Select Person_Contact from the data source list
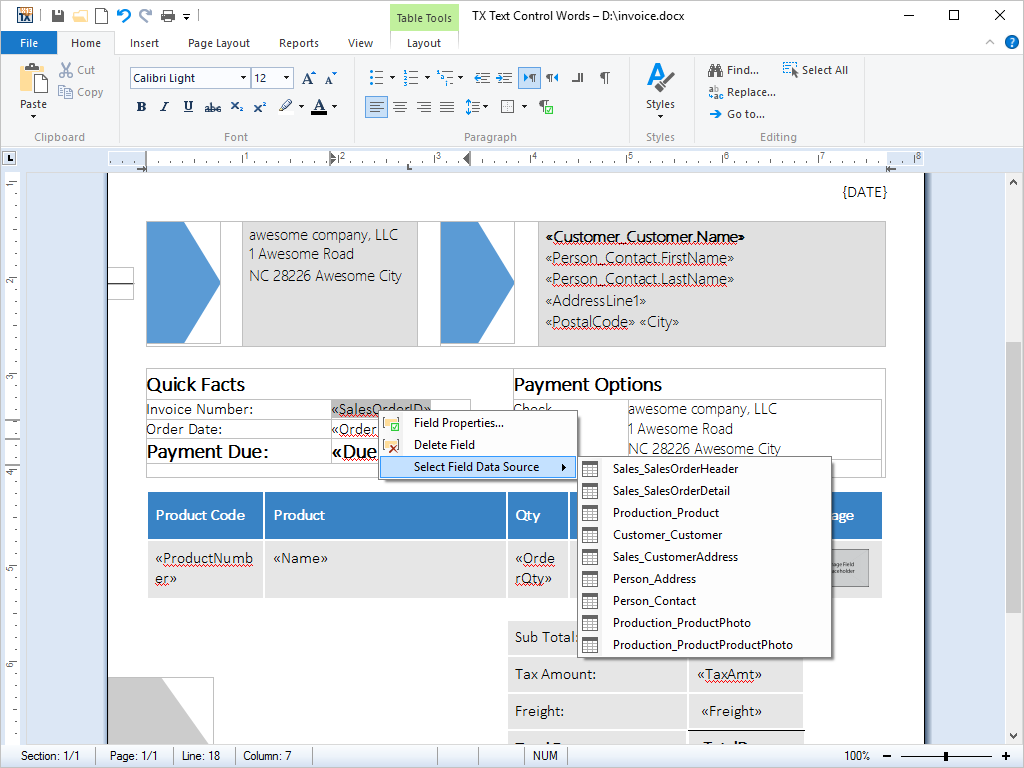 click(654, 601)
